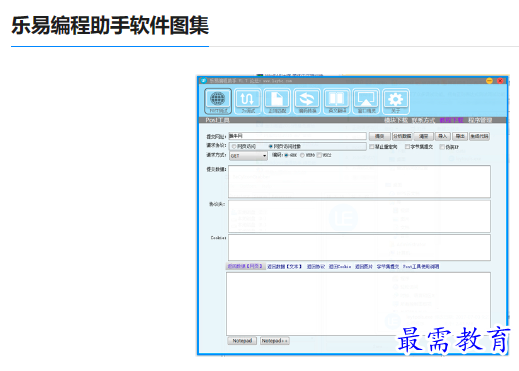Open the 模块下载 link
This screenshot has height=371, width=519.
tap(396, 120)
